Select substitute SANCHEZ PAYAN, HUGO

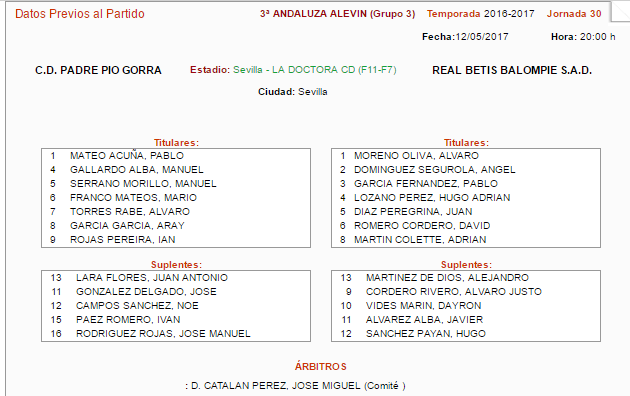tap(425, 334)
